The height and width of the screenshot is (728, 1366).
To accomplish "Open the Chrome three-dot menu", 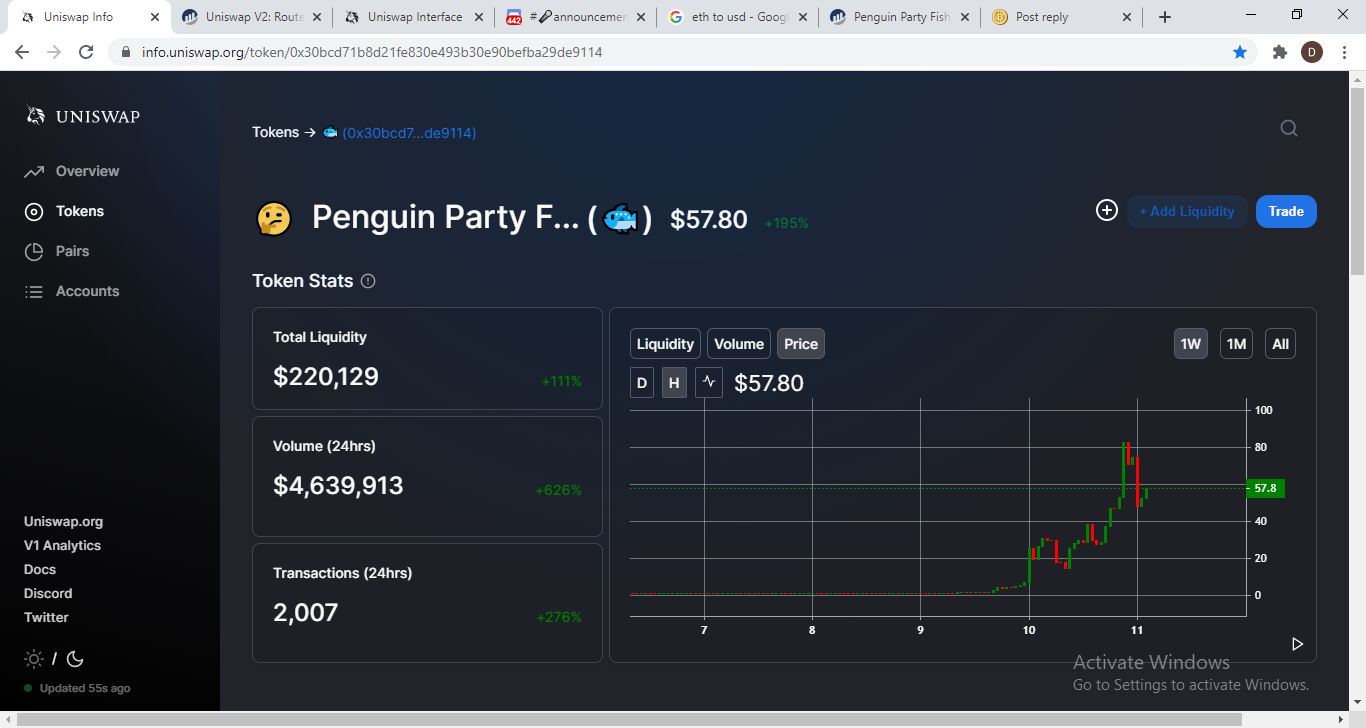I will coord(1343,52).
